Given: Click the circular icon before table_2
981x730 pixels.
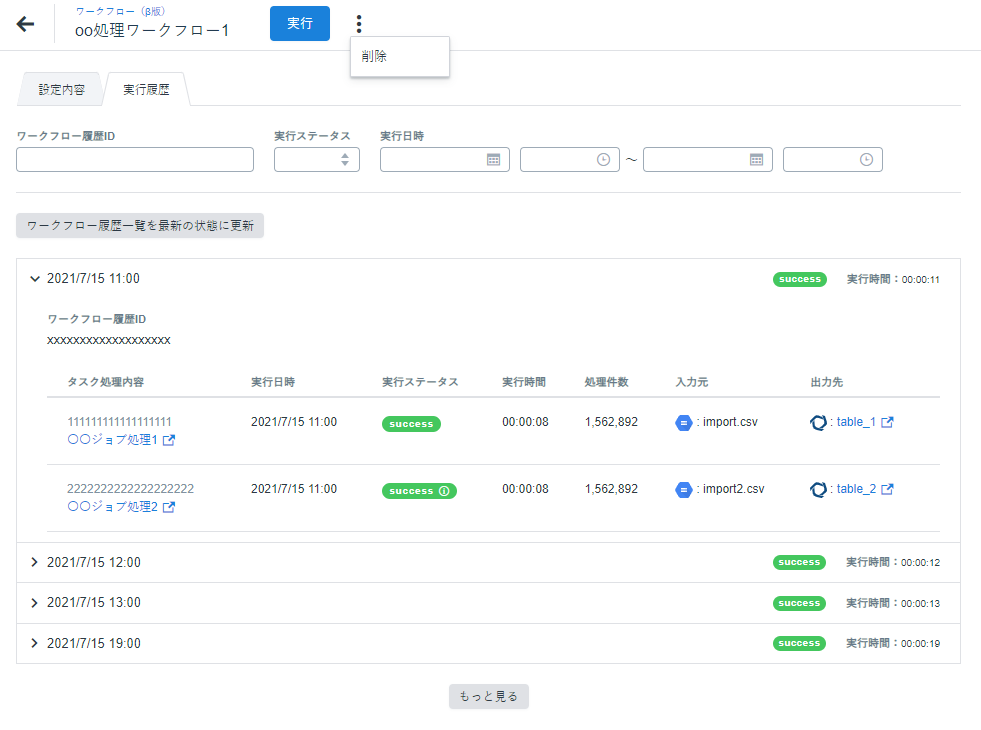Looking at the screenshot, I should pos(818,490).
